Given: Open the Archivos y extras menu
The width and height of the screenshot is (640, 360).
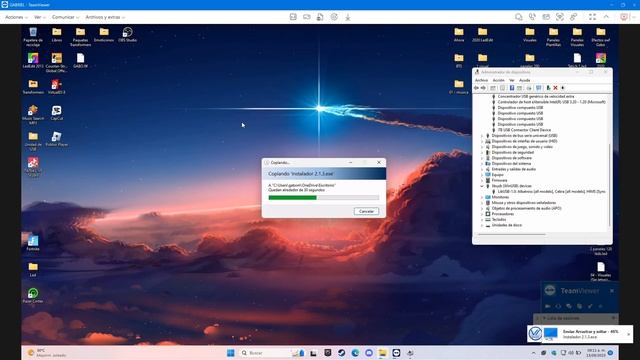Looking at the screenshot, I should 105,17.
